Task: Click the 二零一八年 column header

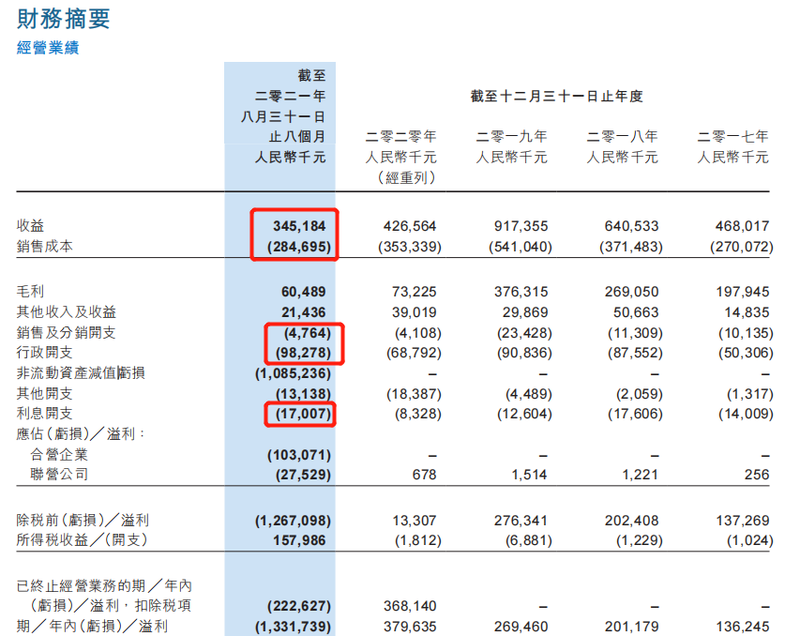Action: pos(622,137)
